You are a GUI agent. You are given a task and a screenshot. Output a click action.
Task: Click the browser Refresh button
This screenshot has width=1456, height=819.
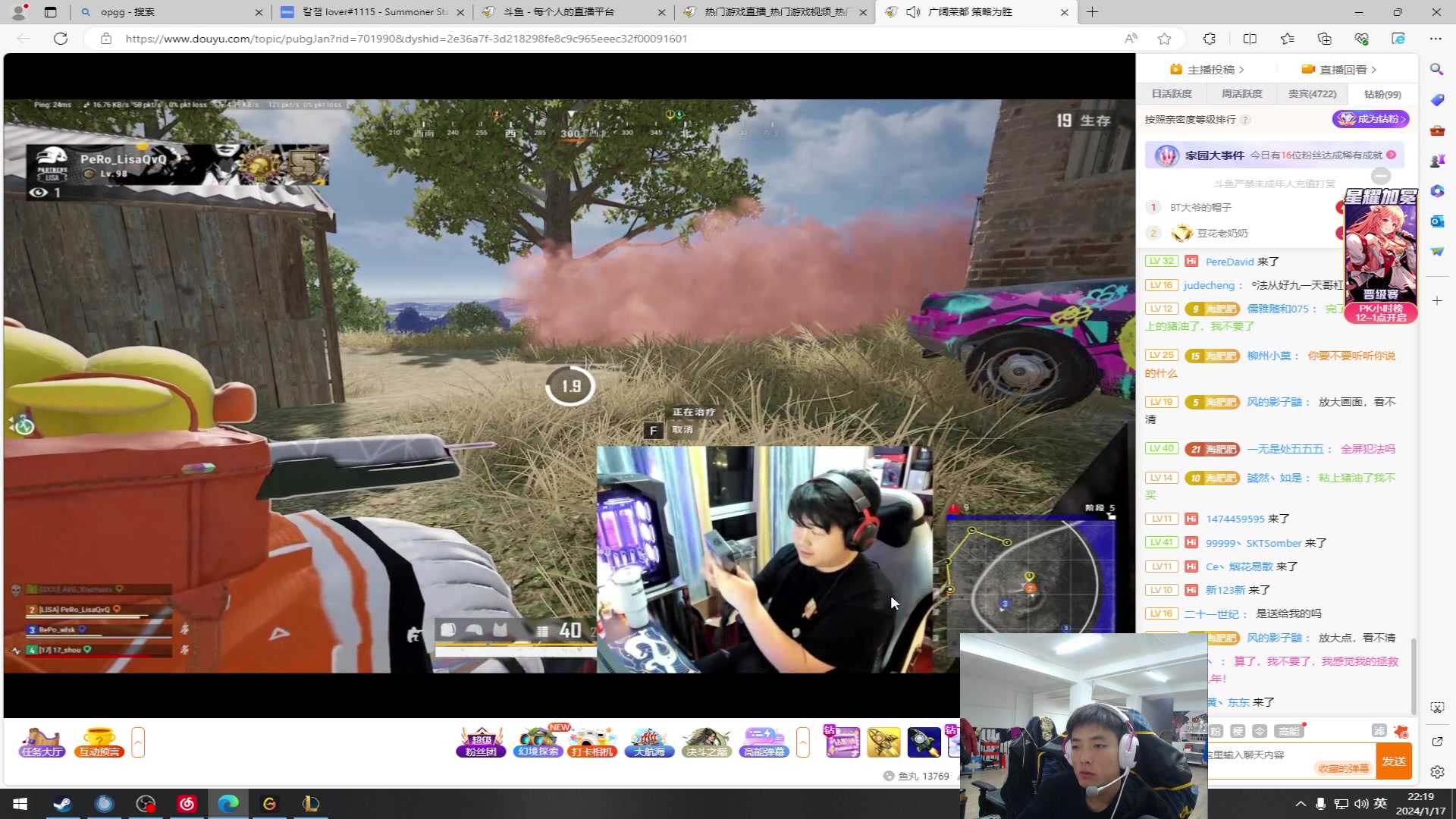click(x=61, y=39)
